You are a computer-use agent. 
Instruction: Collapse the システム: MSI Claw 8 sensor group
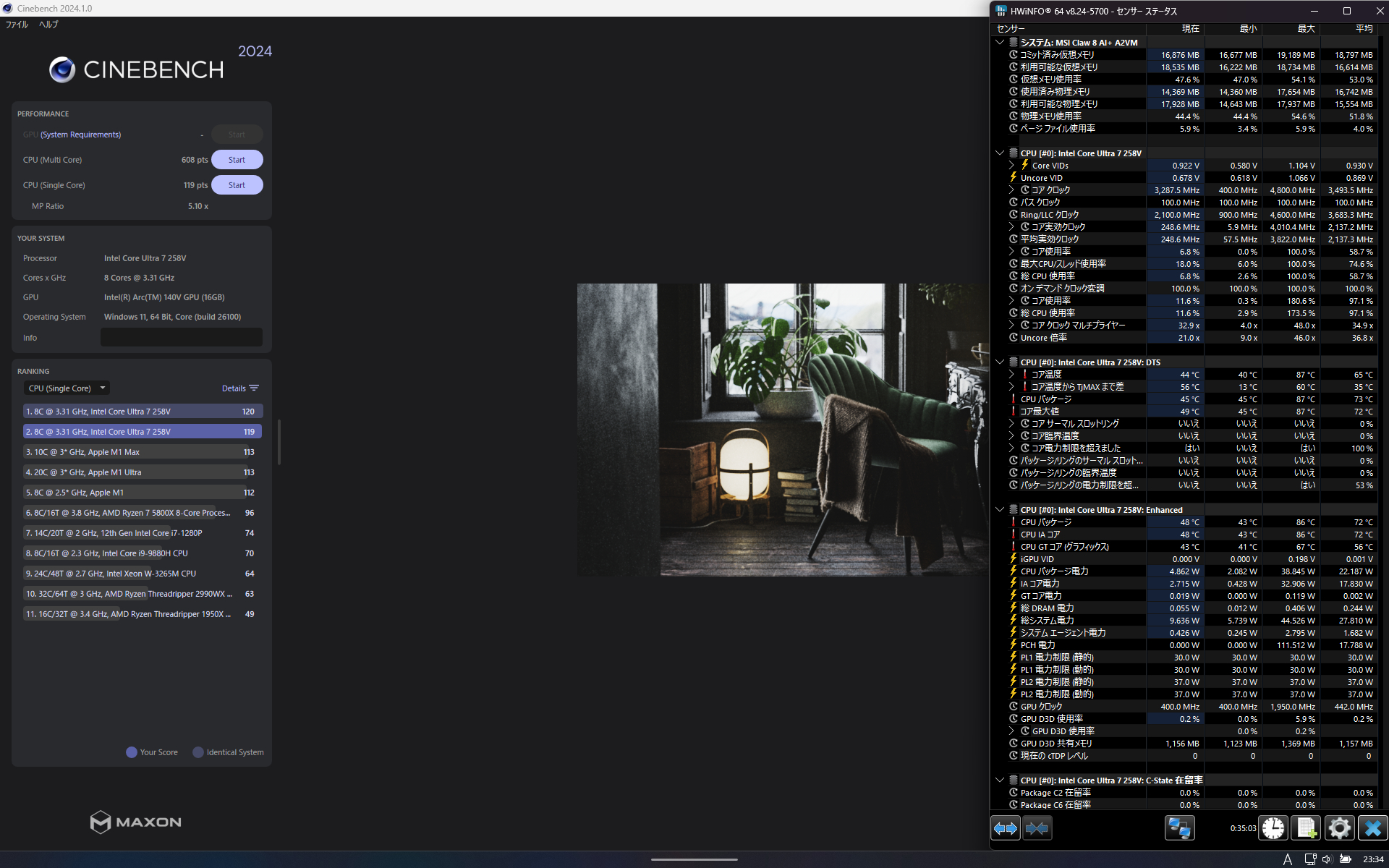click(1000, 43)
